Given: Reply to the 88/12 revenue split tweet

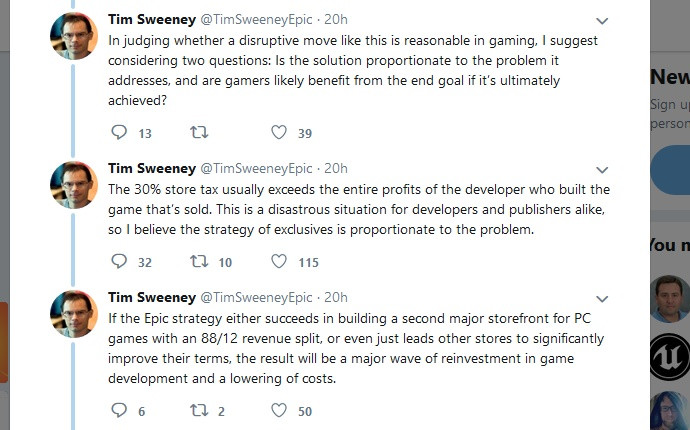Looking at the screenshot, I should [x=119, y=410].
